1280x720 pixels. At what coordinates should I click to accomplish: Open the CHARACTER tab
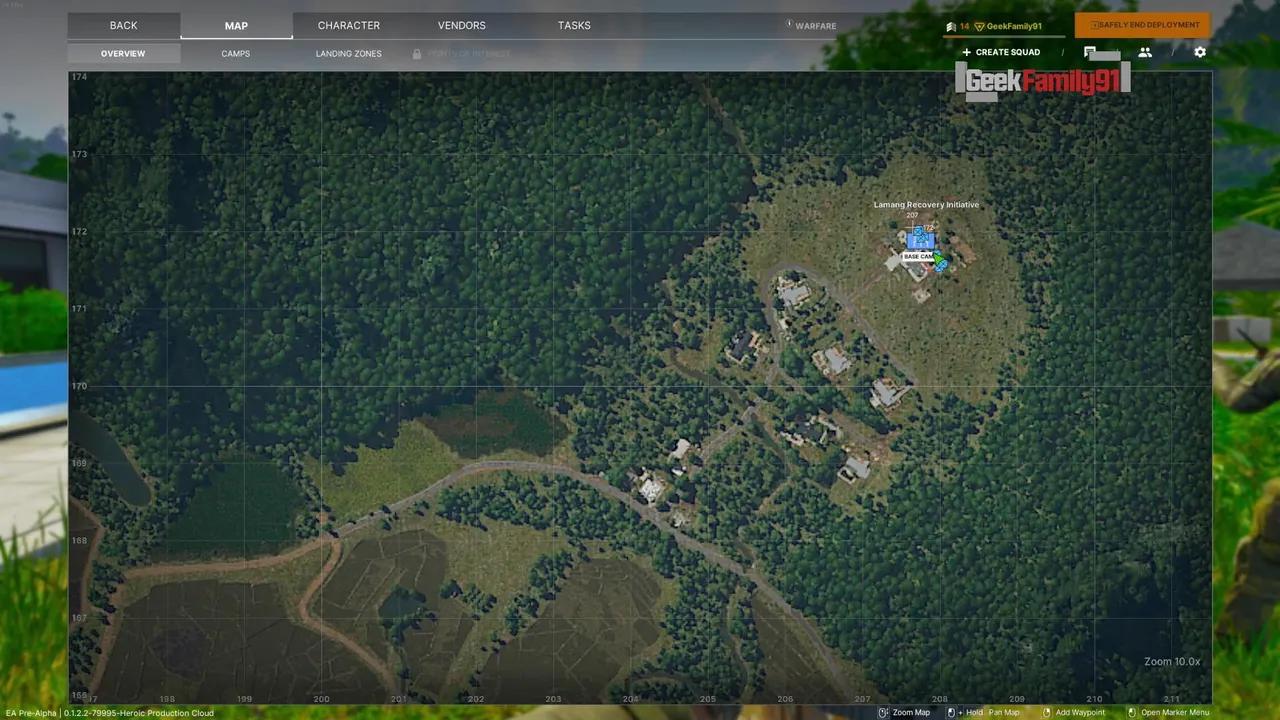pyautogui.click(x=349, y=25)
